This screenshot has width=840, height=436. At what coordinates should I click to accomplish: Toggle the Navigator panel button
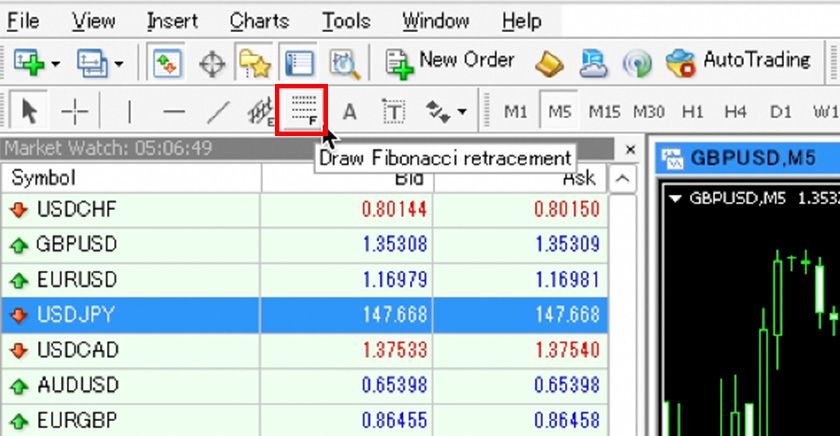point(254,64)
